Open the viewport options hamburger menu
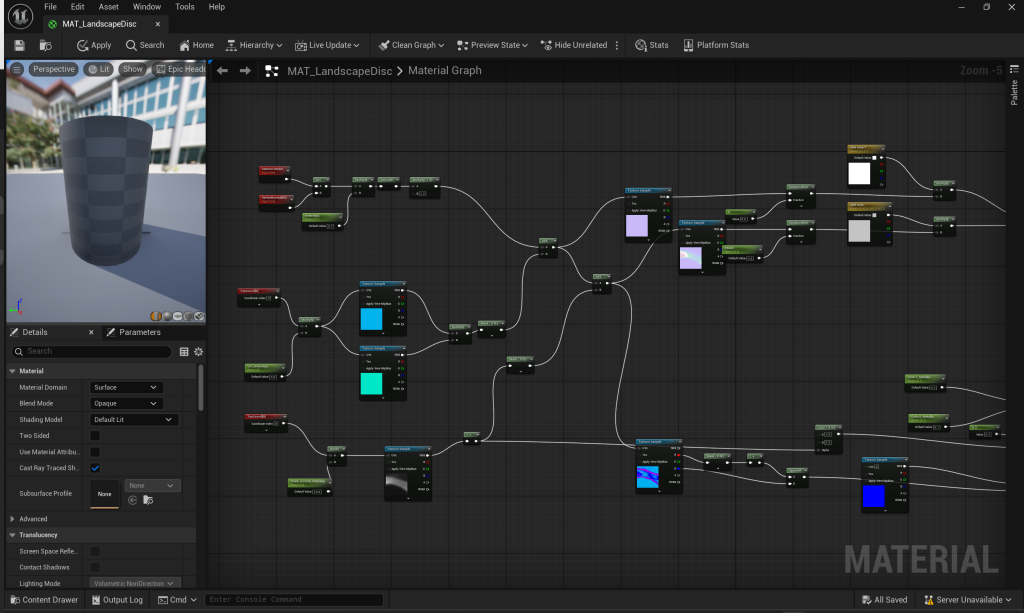The width and height of the screenshot is (1024, 613). [17, 69]
